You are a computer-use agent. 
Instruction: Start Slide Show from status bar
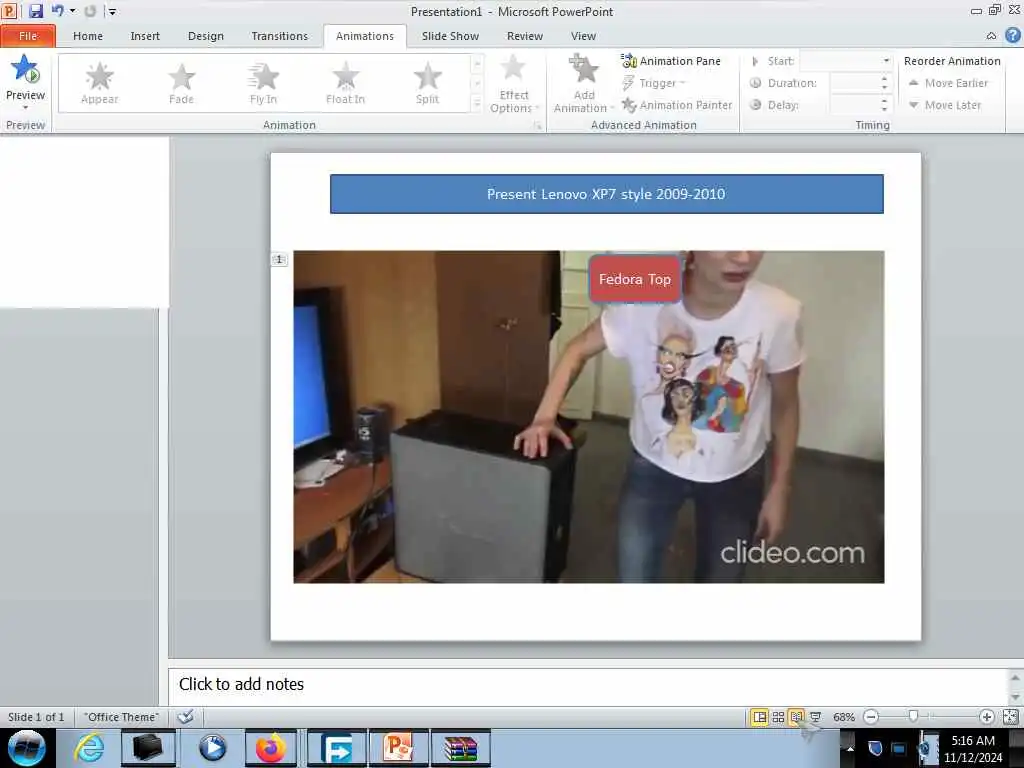pos(815,717)
